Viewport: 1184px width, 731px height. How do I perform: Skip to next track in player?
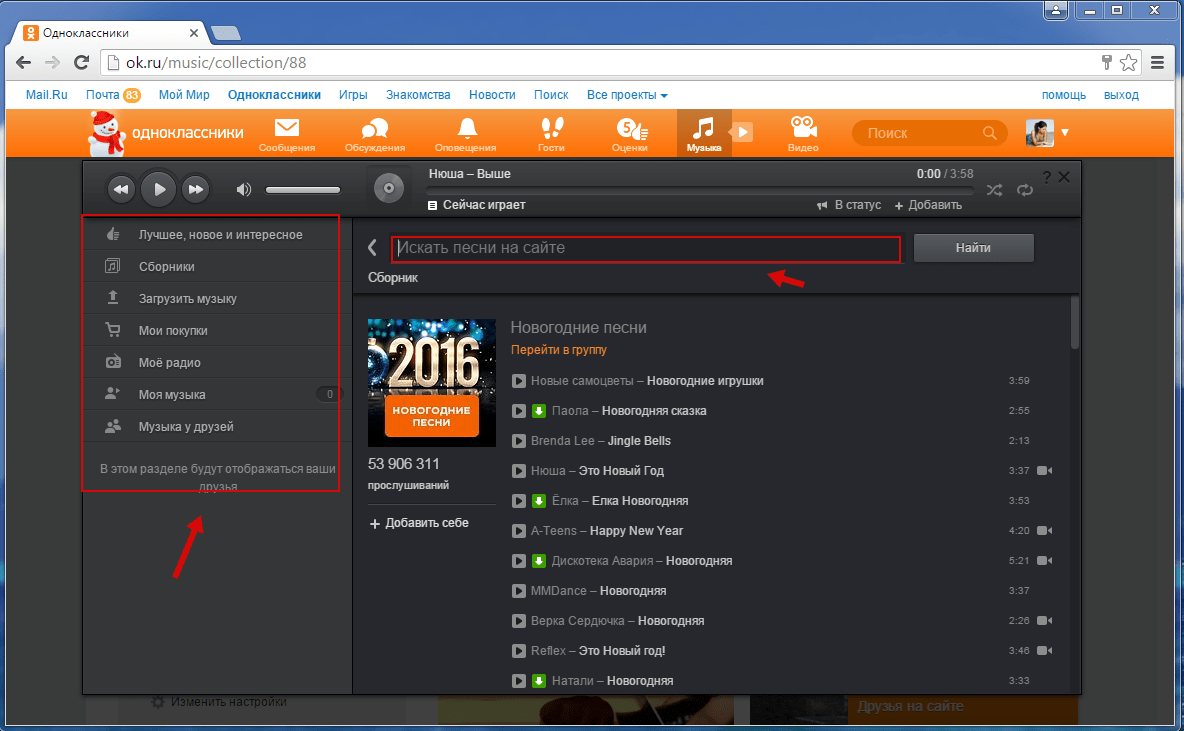pos(196,188)
